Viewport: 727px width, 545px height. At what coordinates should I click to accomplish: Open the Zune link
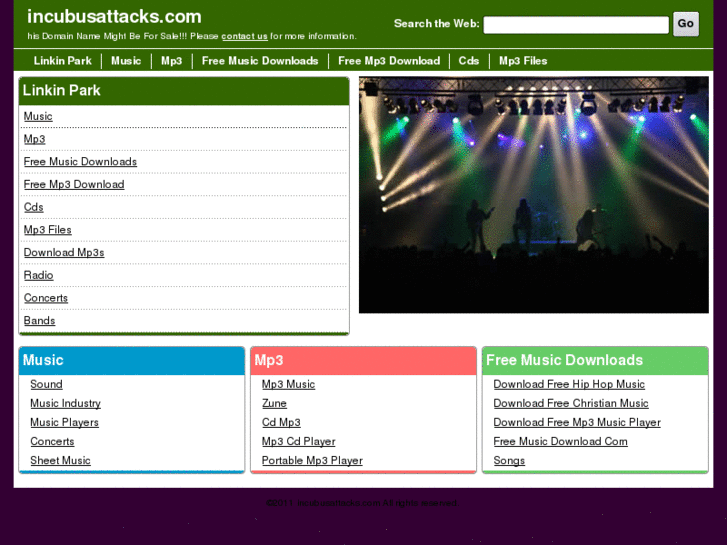(274, 404)
